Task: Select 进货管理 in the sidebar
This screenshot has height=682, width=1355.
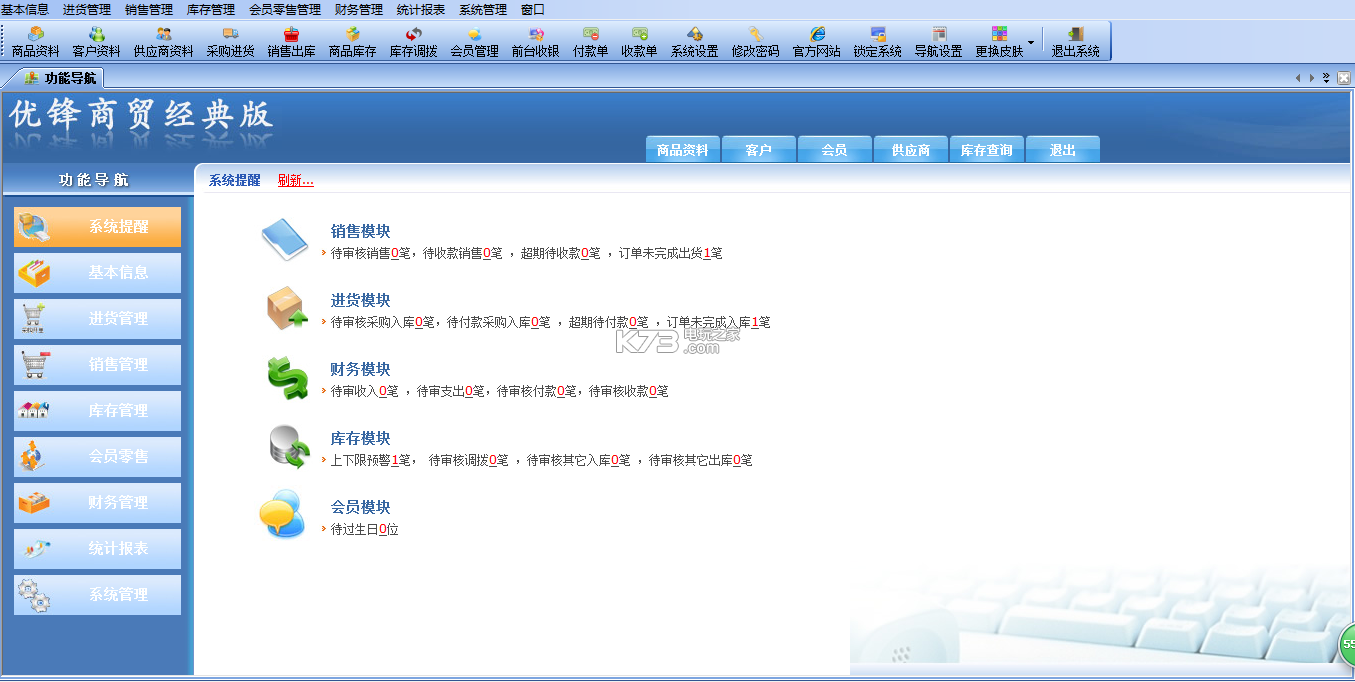Action: 98,319
